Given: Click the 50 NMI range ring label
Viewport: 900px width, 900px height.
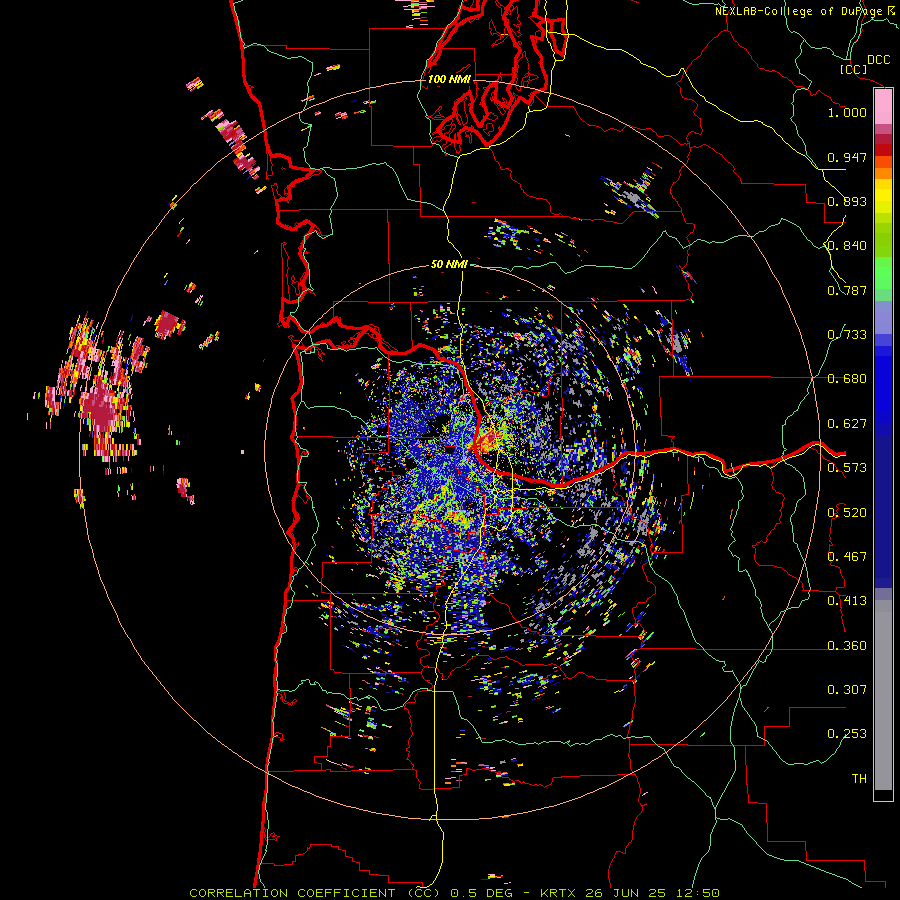Looking at the screenshot, I should click(x=449, y=265).
